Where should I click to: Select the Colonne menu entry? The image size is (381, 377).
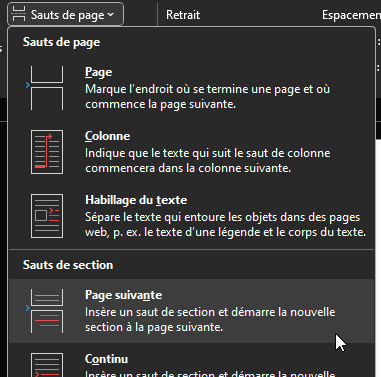(191, 152)
